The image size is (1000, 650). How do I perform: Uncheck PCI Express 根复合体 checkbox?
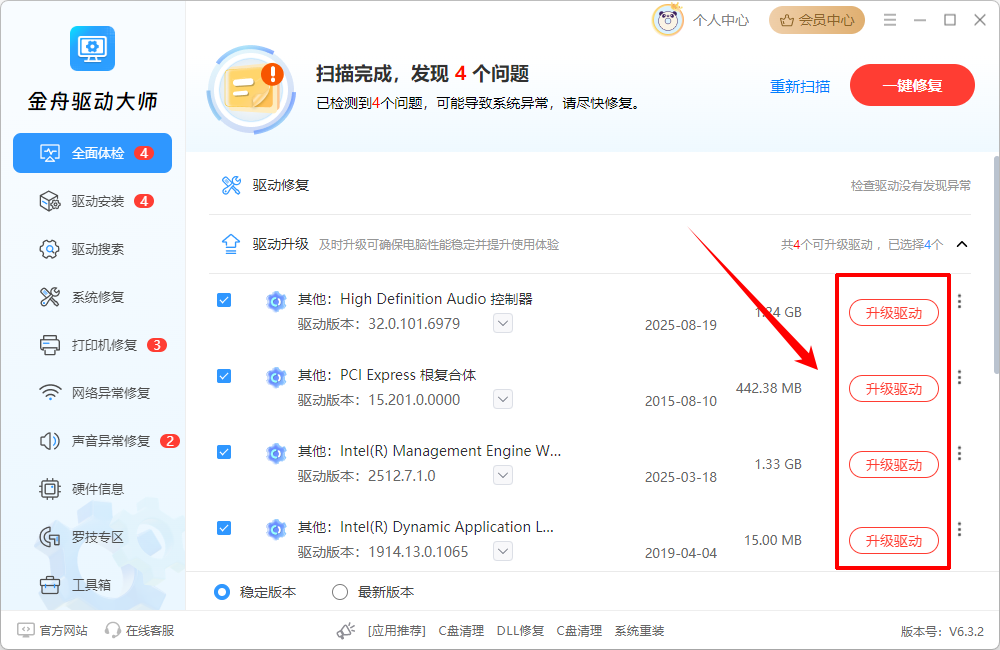click(x=224, y=376)
